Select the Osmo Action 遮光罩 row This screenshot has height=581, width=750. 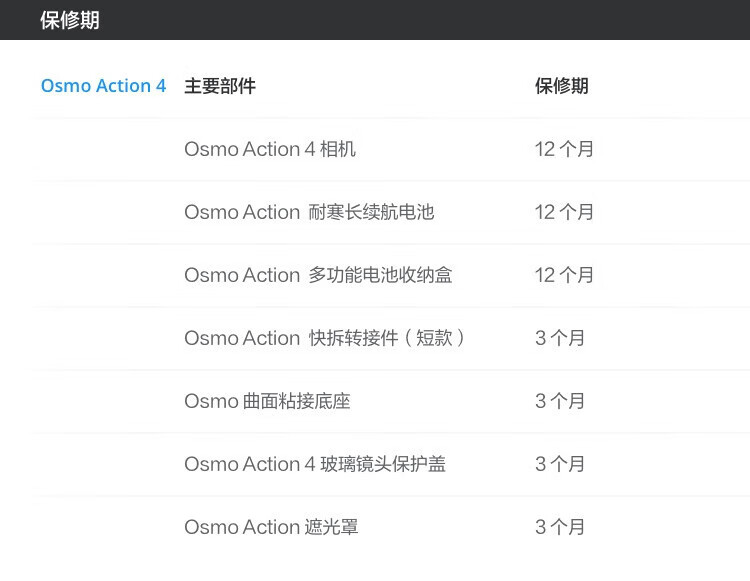(x=271, y=527)
